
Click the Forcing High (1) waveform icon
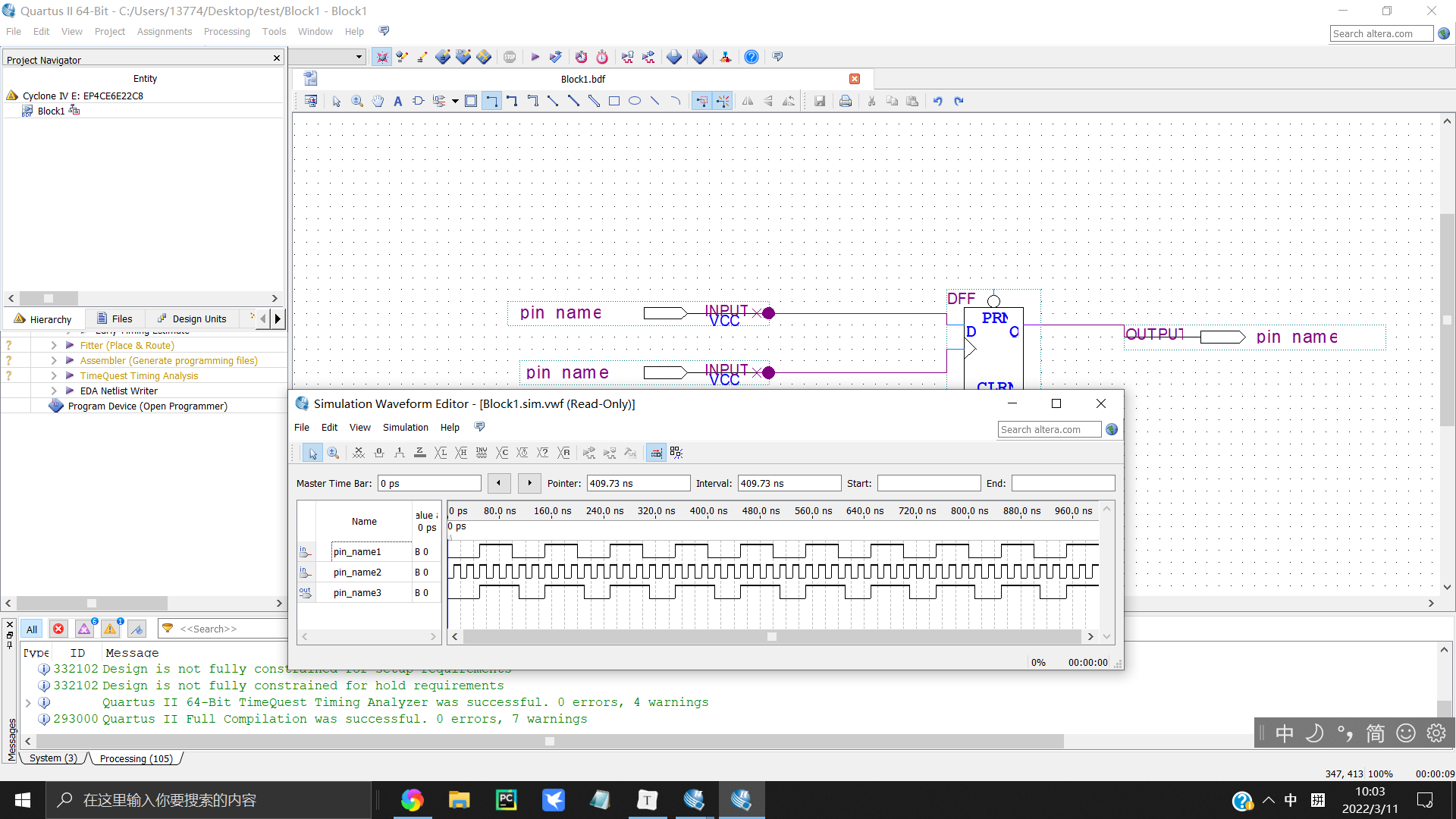point(400,453)
